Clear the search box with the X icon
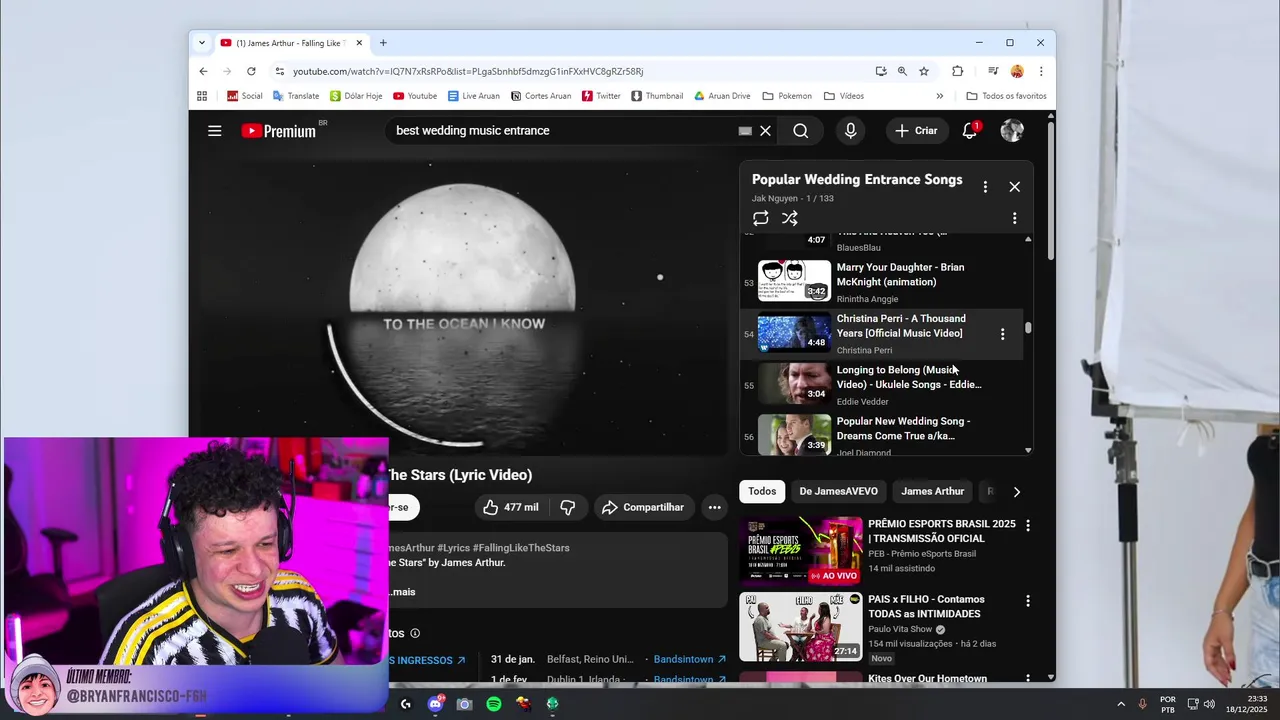Viewport: 1280px width, 720px height. [765, 131]
